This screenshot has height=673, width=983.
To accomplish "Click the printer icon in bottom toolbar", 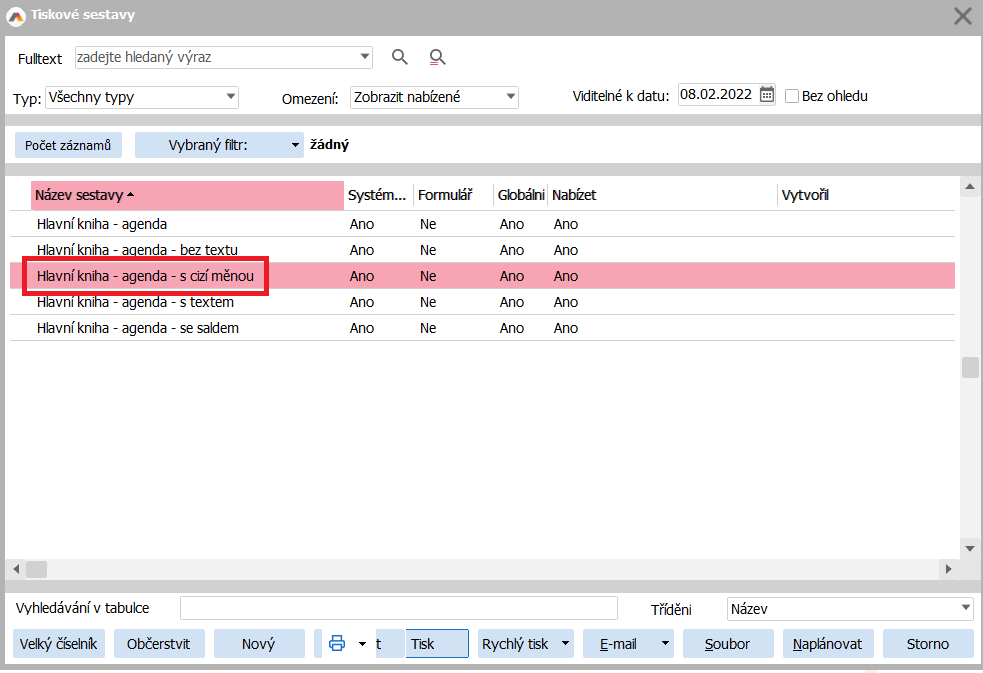I will click(x=337, y=643).
